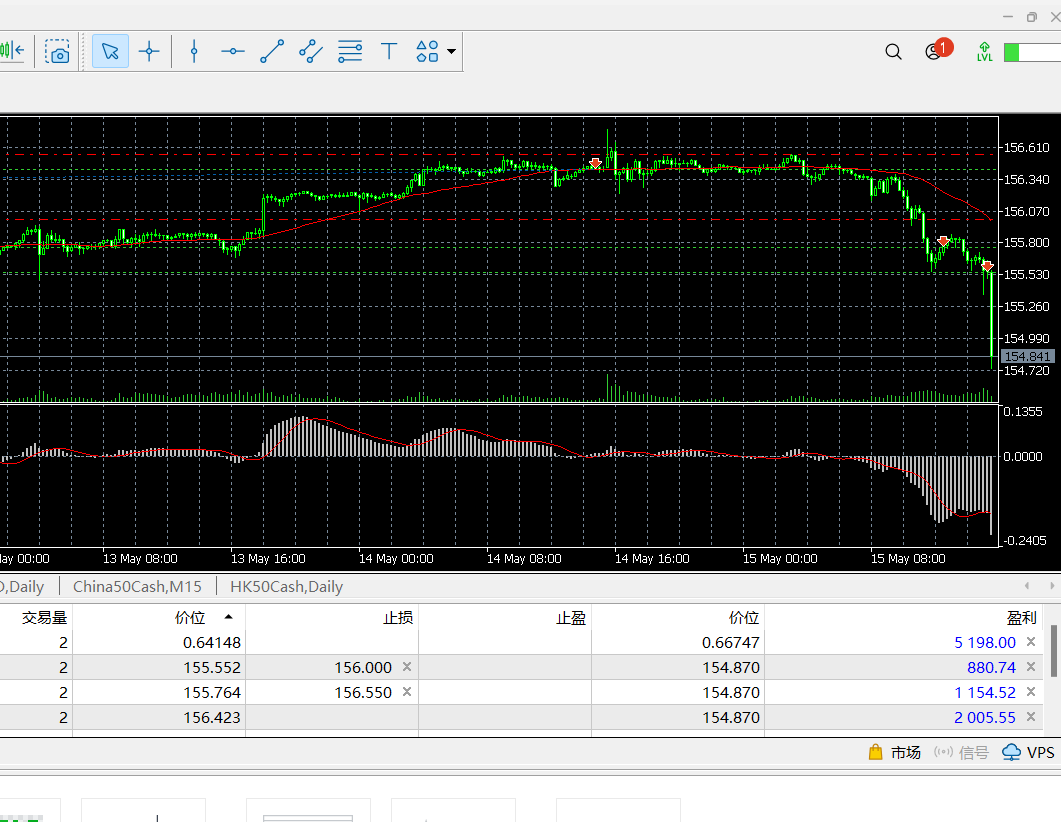Click the chart shift icon in toolbar

(x=12, y=51)
